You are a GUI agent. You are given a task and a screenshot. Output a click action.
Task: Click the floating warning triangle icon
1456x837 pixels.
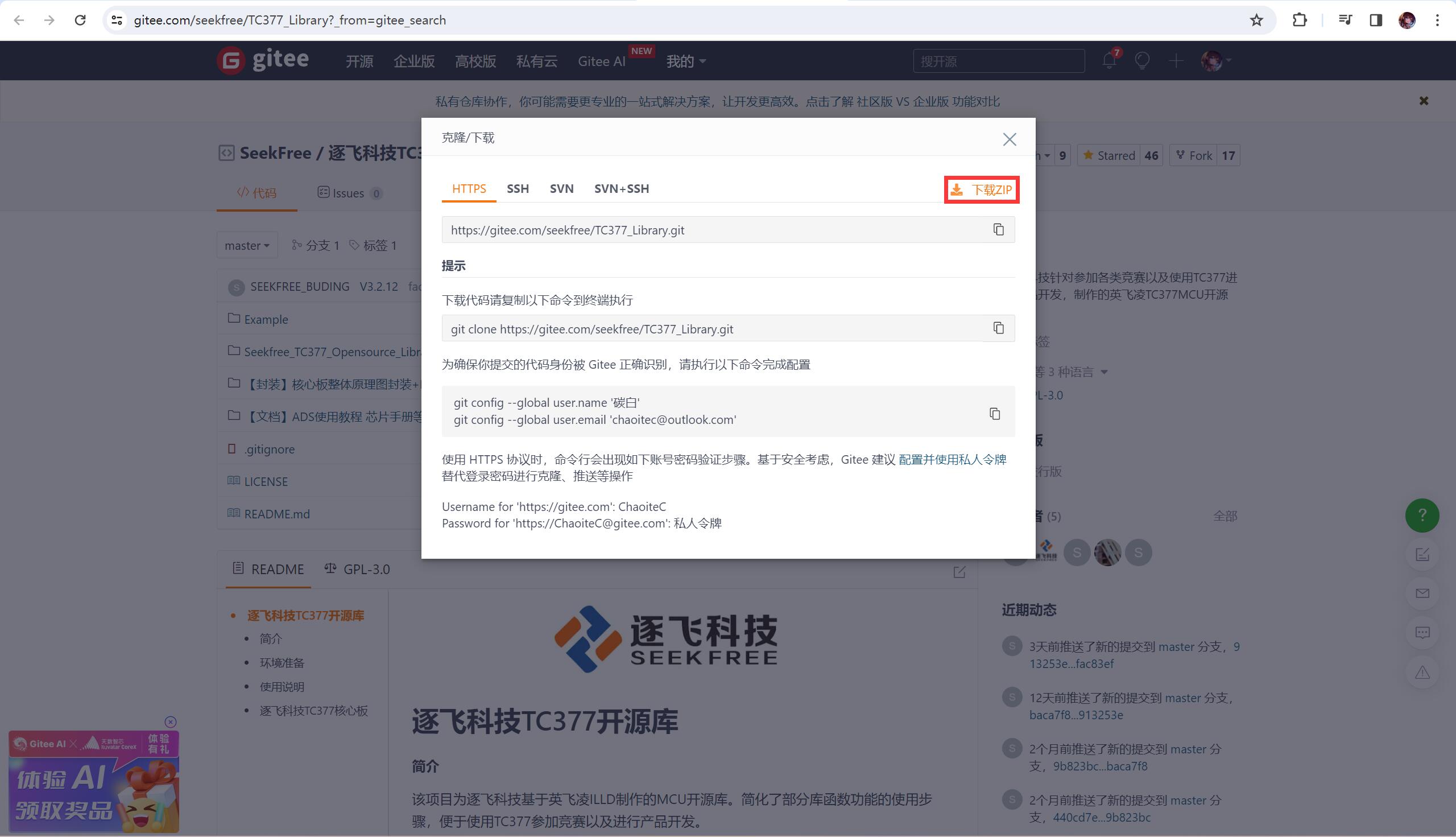pyautogui.click(x=1422, y=672)
